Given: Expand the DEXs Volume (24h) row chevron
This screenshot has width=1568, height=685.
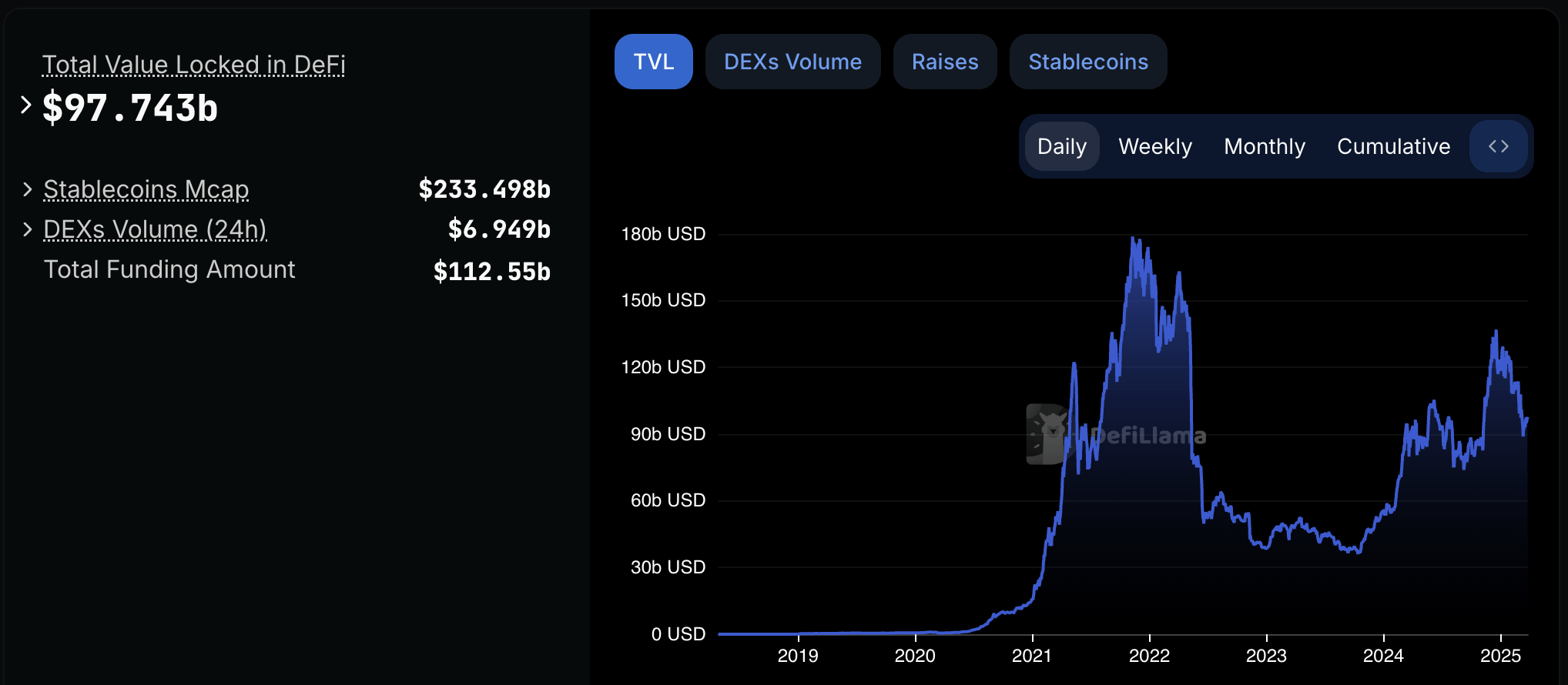Looking at the screenshot, I should click(x=28, y=229).
